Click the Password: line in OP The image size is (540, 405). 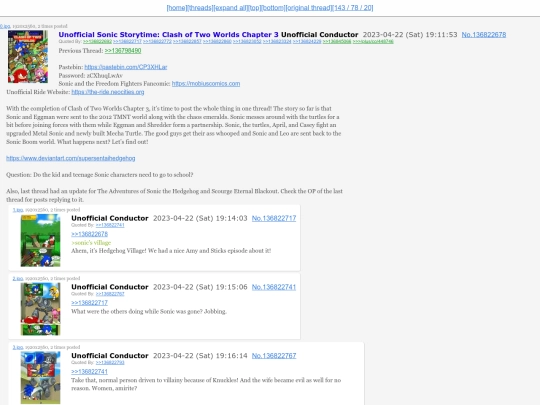click(x=91, y=75)
